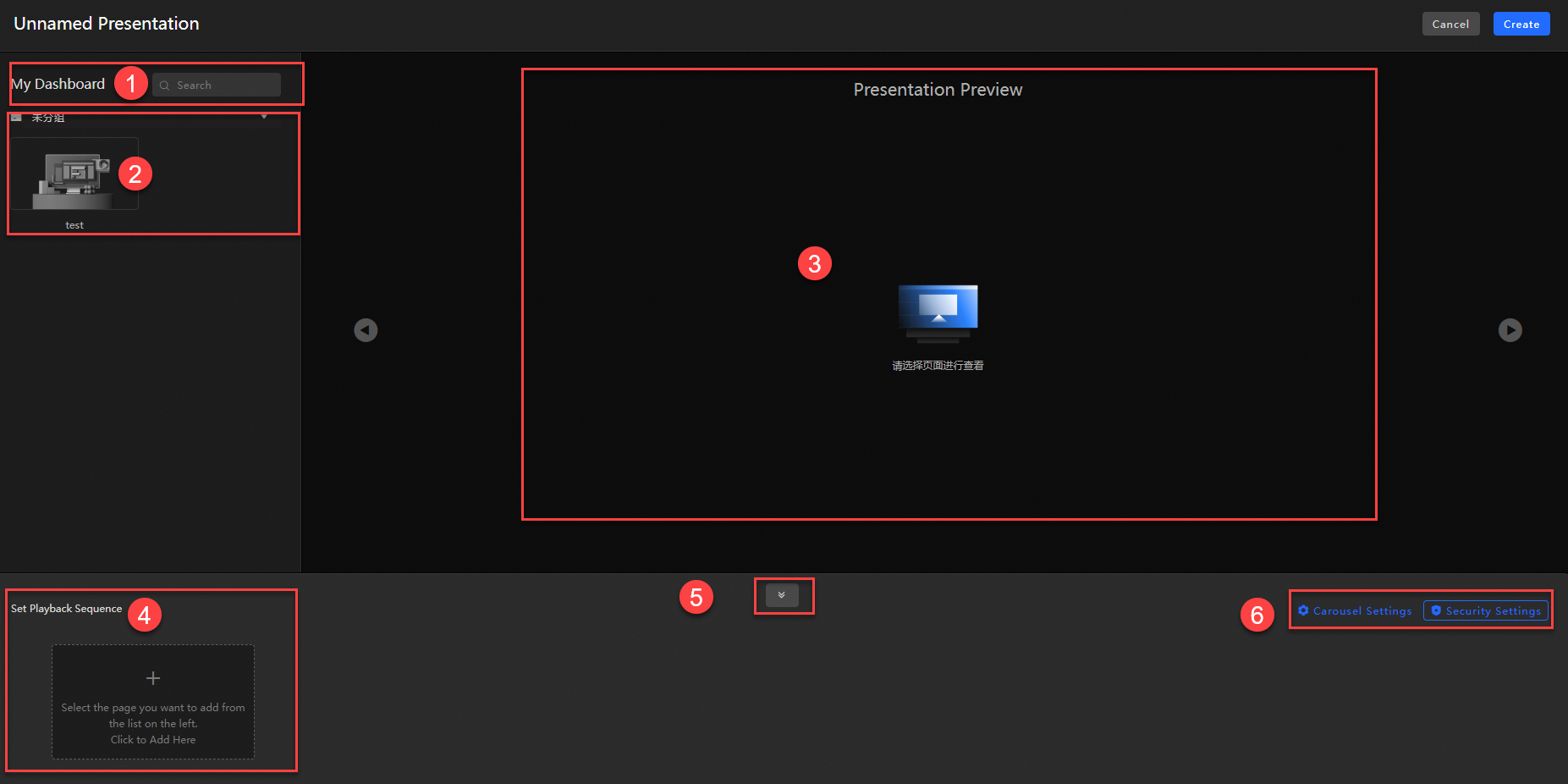The image size is (1568, 784).
Task: Click the My Dashboard label
Action: pos(58,84)
